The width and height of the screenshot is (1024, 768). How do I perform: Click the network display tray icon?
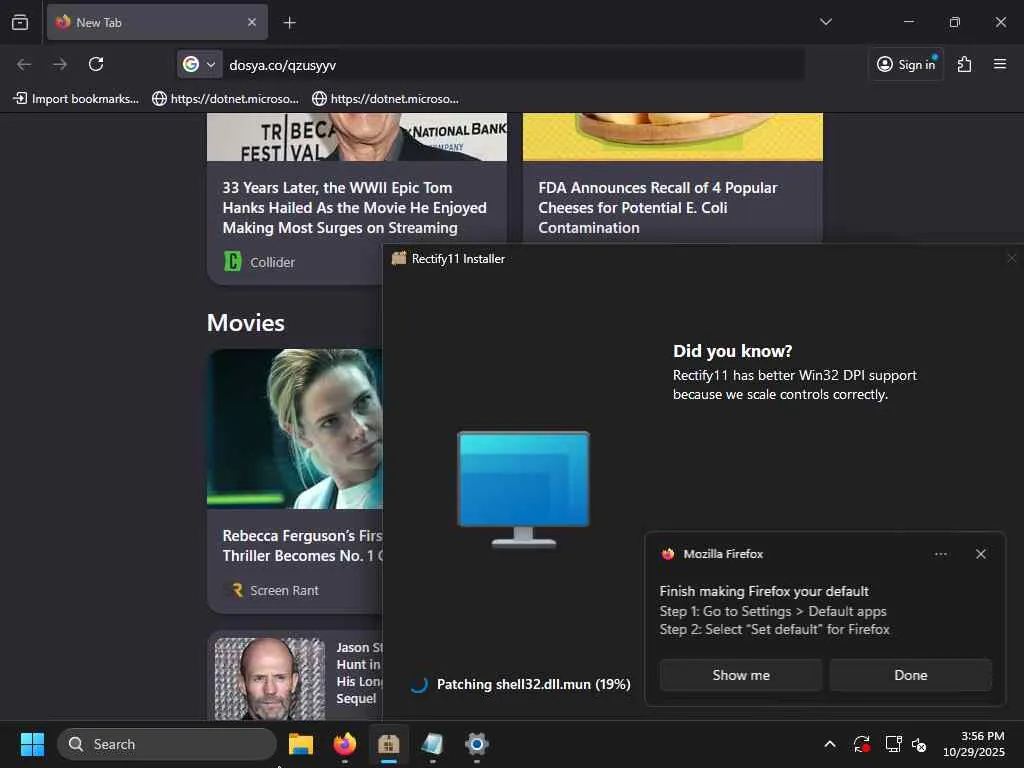(x=893, y=744)
